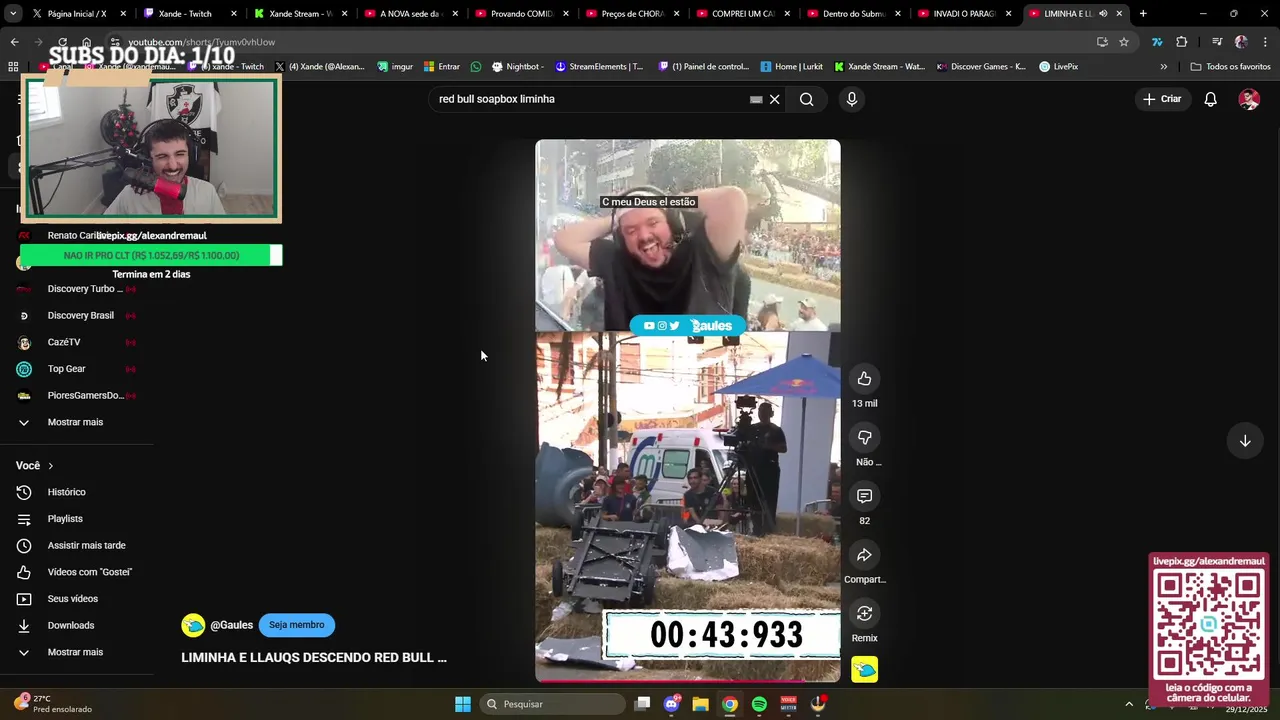Expand Mostrar mais under Você section
This screenshot has height=720, width=1280.
pyautogui.click(x=75, y=652)
